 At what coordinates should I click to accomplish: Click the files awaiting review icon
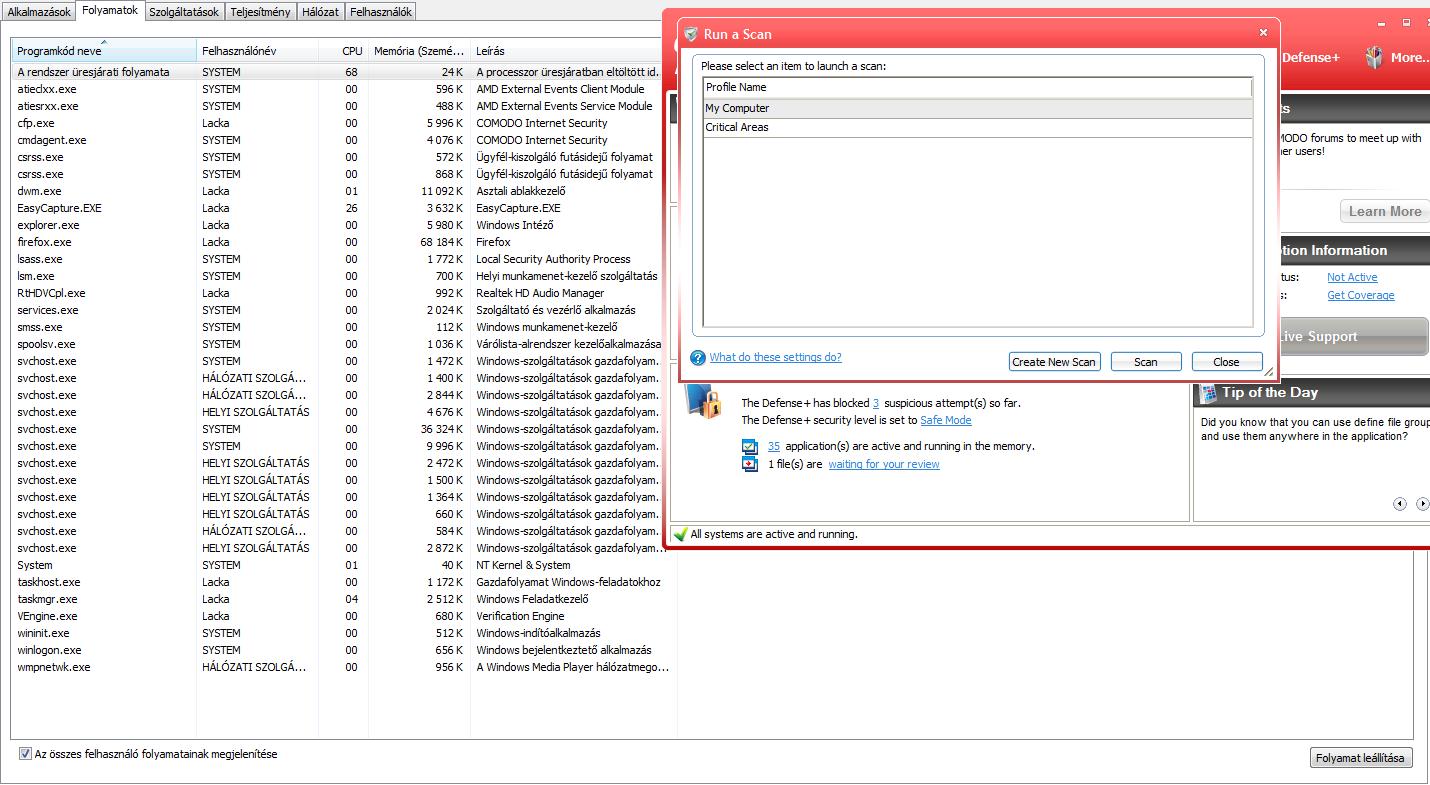coord(750,464)
